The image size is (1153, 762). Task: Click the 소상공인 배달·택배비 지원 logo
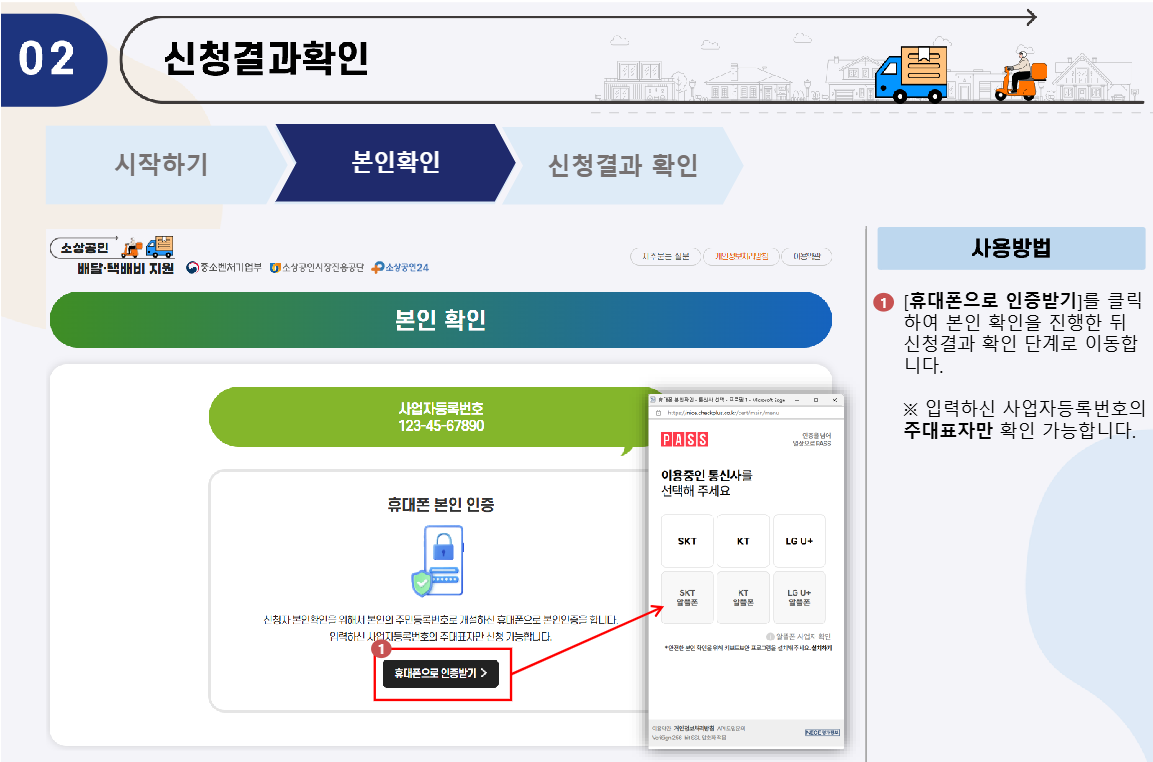113,255
